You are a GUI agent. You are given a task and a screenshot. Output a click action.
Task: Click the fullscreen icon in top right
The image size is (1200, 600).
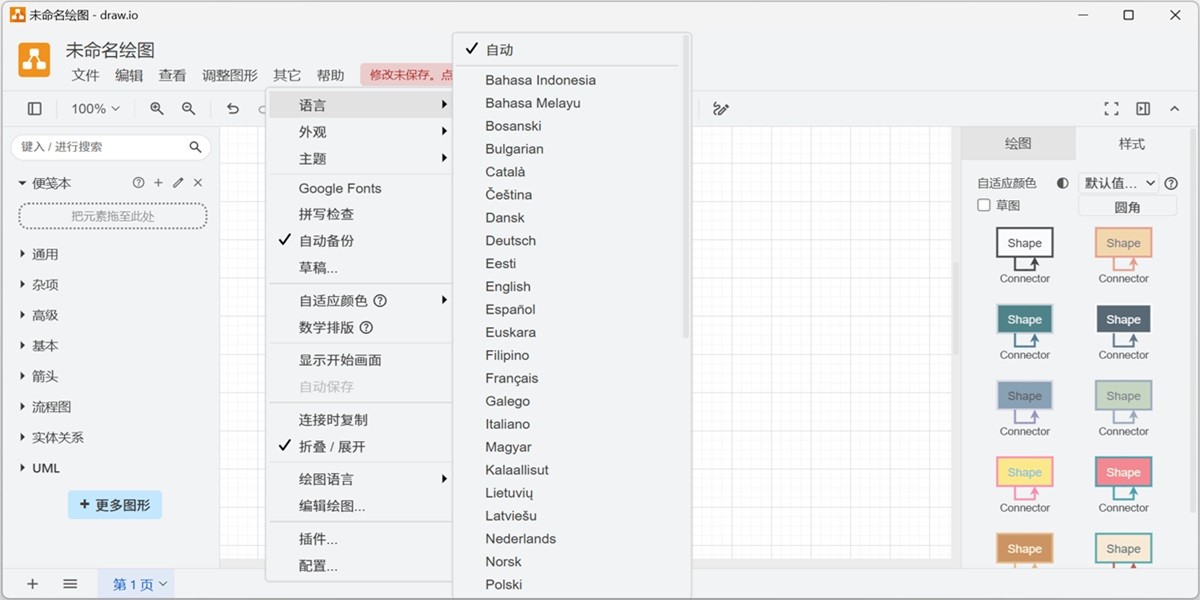pos(1110,108)
